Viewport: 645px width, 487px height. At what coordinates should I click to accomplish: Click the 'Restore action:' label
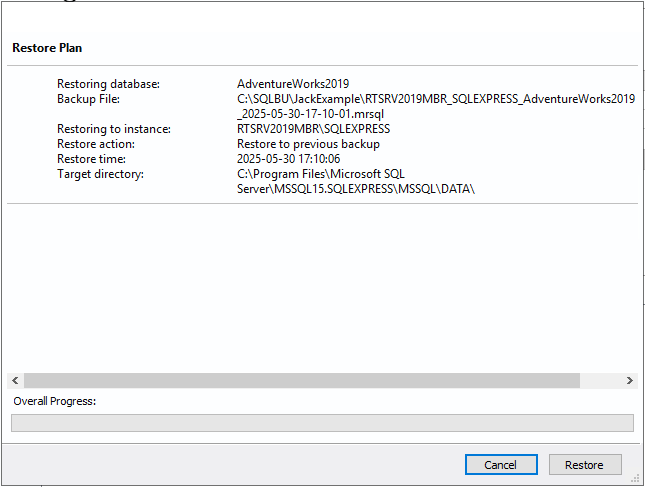(96, 144)
